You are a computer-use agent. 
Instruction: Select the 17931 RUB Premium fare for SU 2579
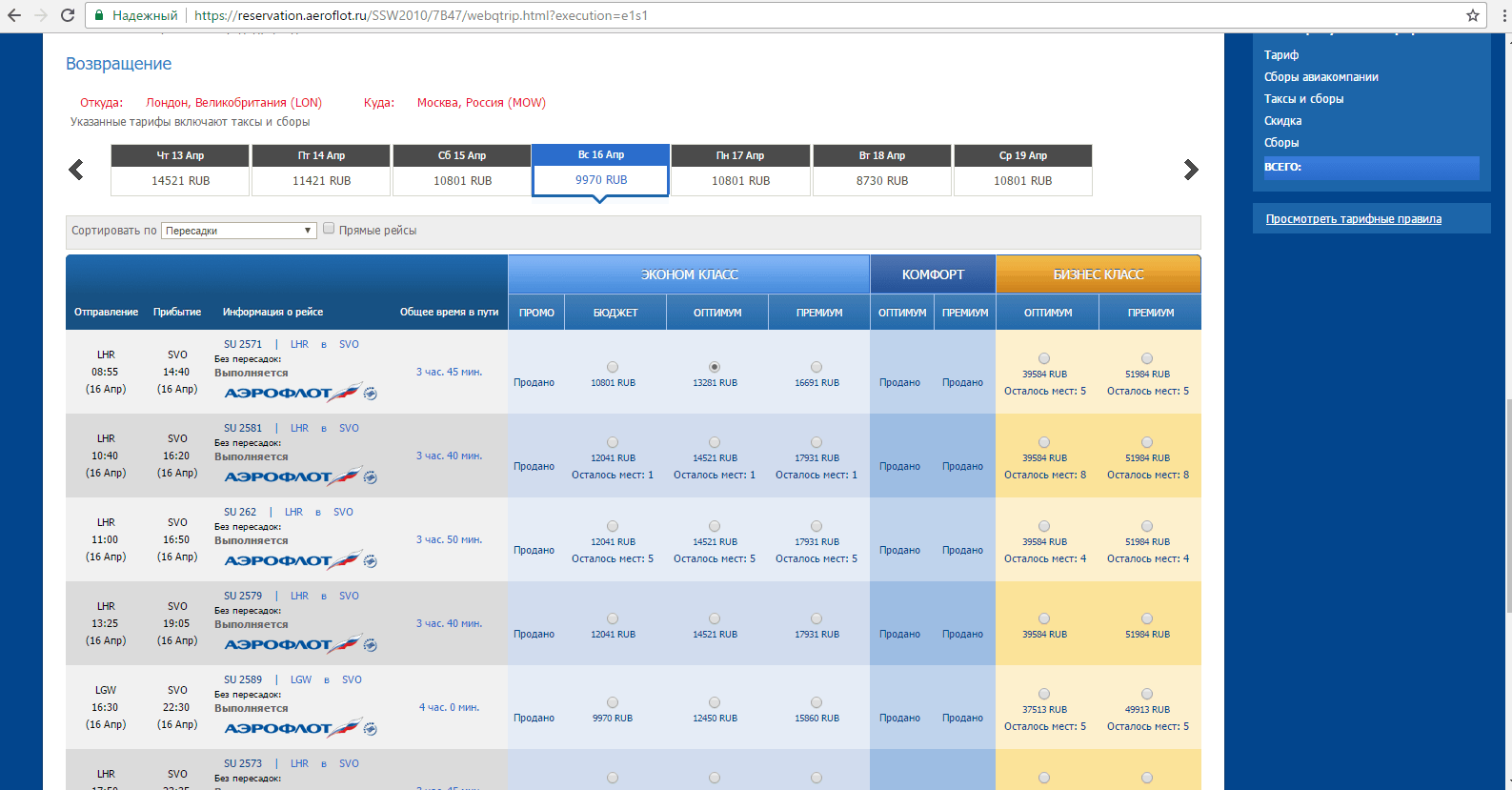816,618
